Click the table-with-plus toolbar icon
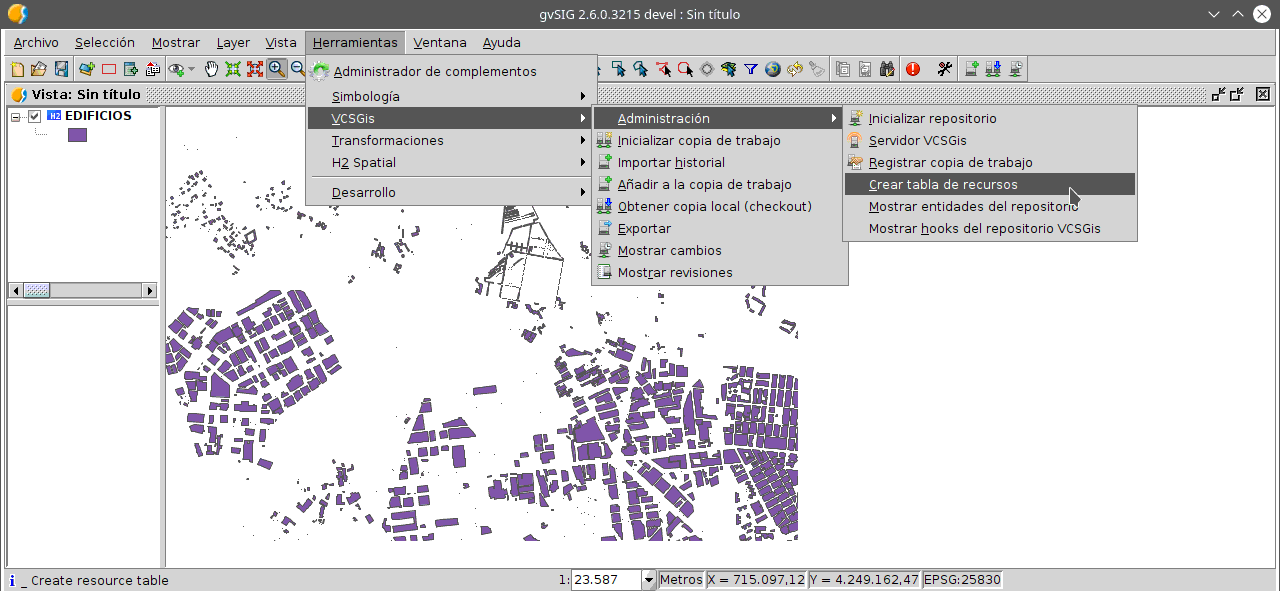1280x591 pixels. (x=131, y=69)
